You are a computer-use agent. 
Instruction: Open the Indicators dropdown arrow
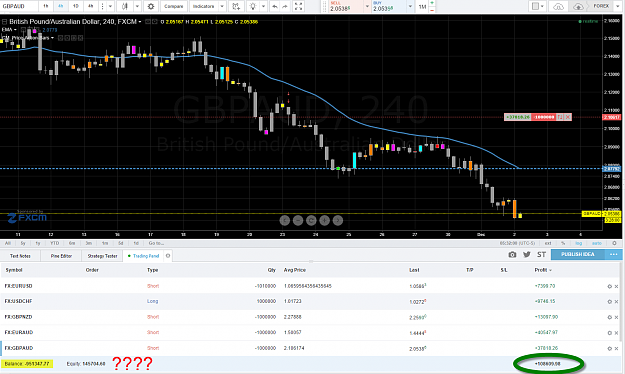pos(222,6)
